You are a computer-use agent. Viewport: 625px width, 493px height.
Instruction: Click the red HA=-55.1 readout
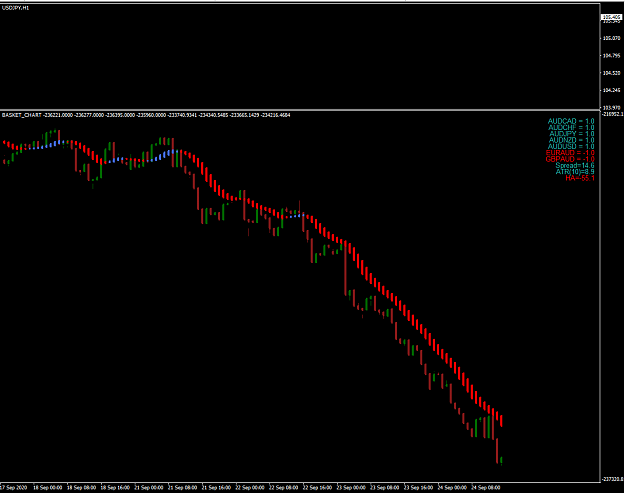[x=580, y=178]
